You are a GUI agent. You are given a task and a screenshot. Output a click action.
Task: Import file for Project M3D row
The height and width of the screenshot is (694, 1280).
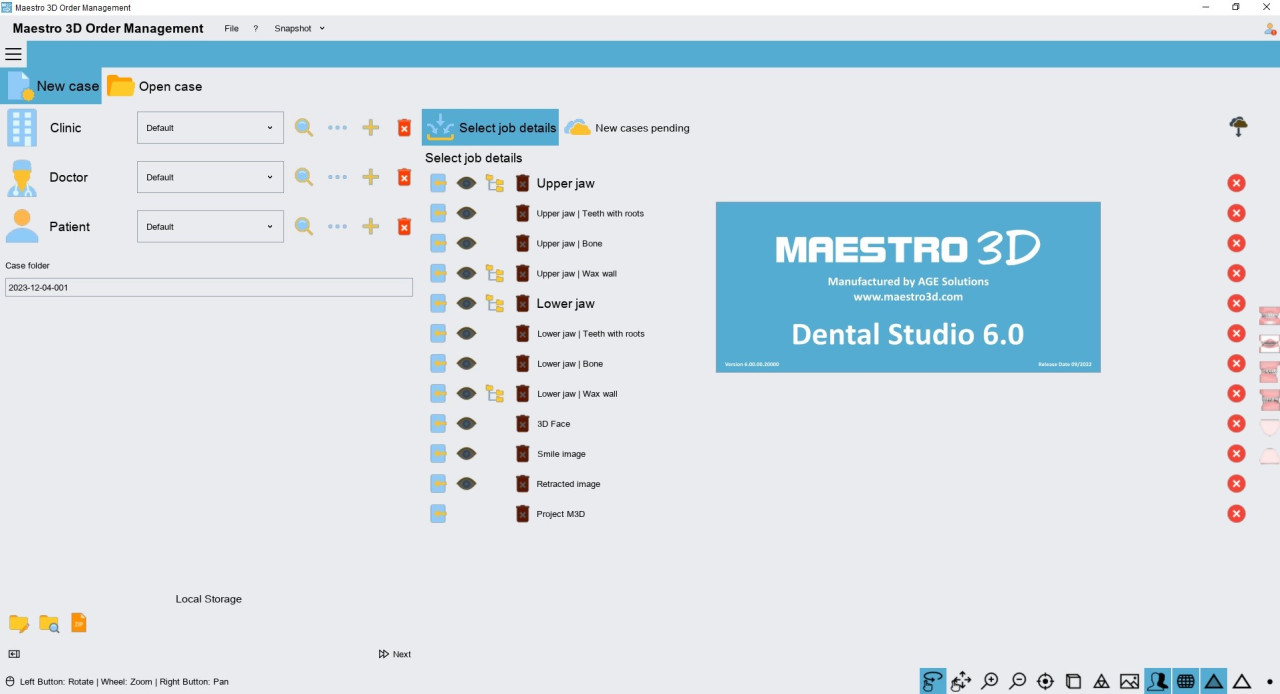pyautogui.click(x=438, y=513)
